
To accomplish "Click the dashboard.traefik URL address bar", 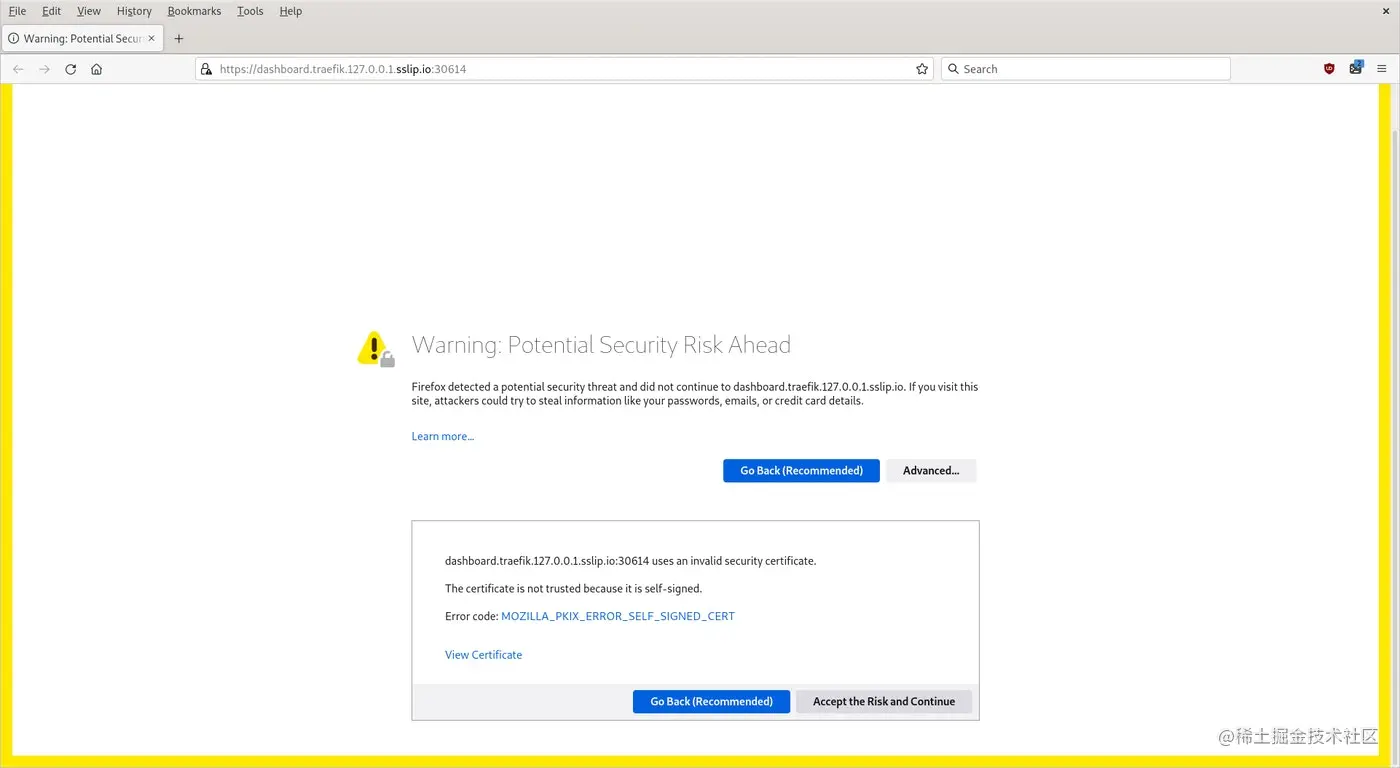I will click(565, 69).
